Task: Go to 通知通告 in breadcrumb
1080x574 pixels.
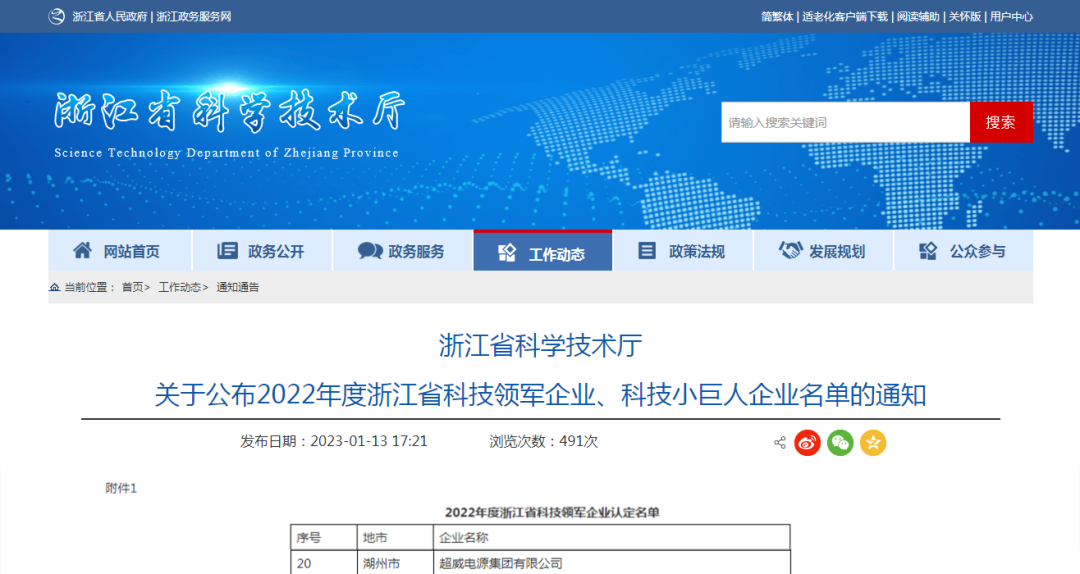Action: coord(238,287)
